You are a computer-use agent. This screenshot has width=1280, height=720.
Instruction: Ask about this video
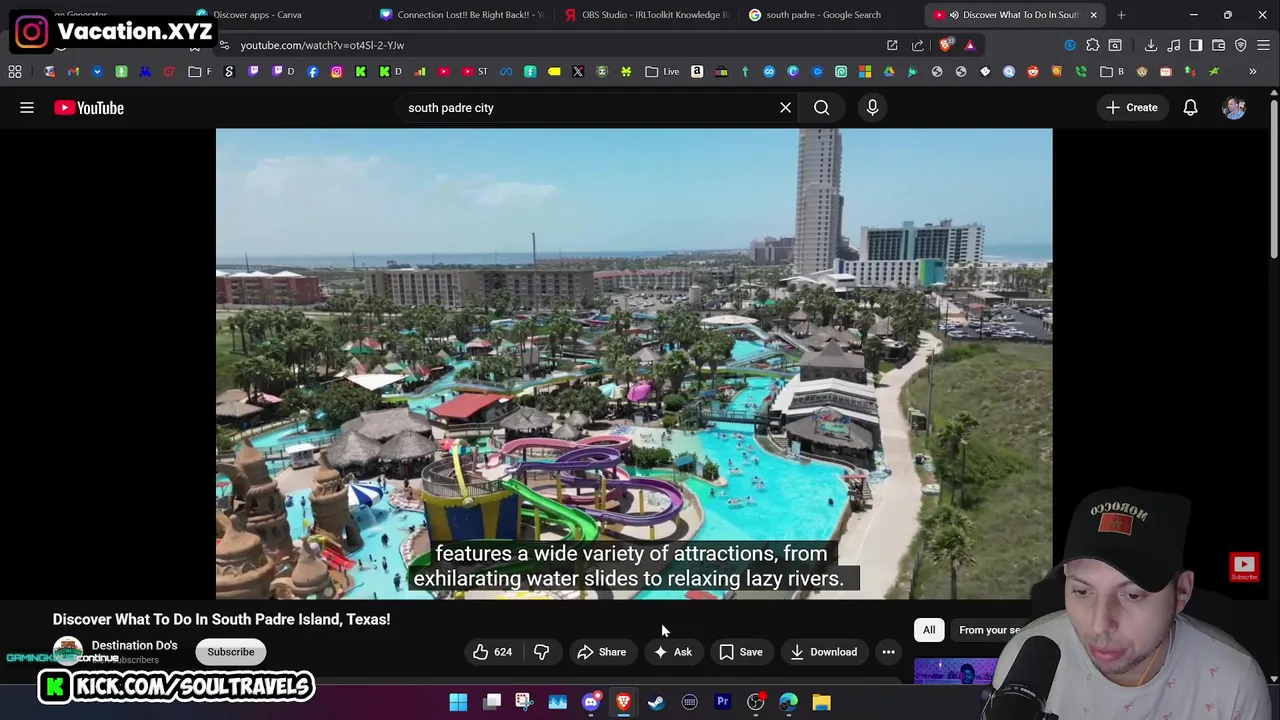tap(673, 652)
